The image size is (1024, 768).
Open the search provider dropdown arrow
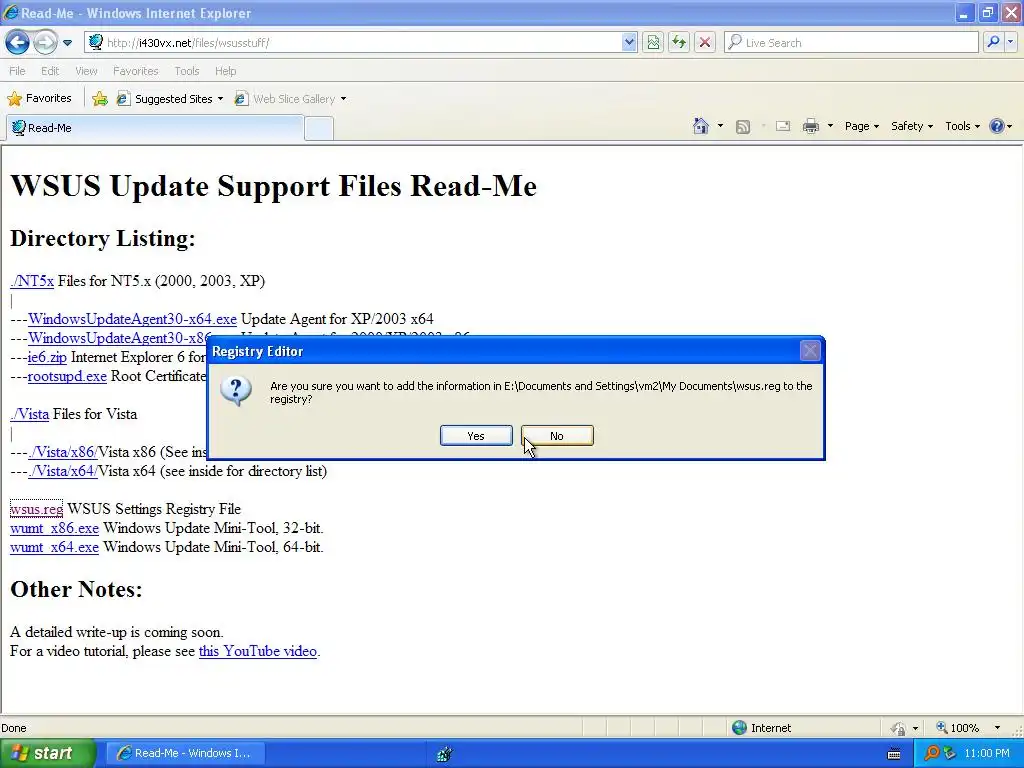(1011, 42)
